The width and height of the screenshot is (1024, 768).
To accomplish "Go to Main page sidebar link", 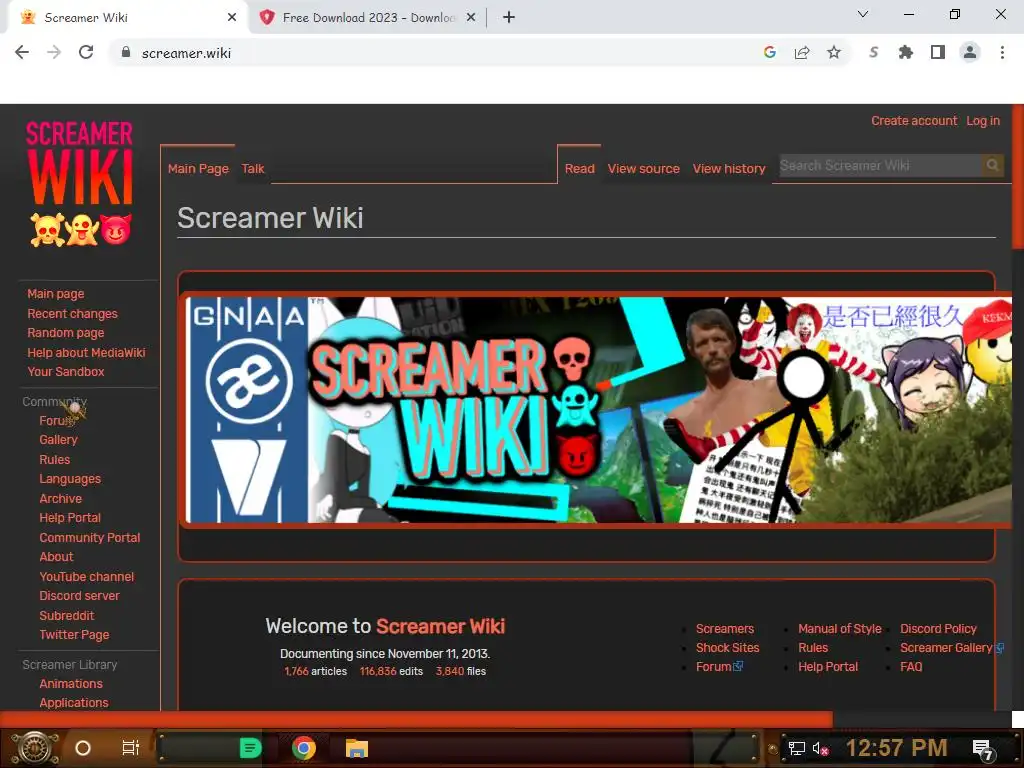I will pyautogui.click(x=56, y=294).
